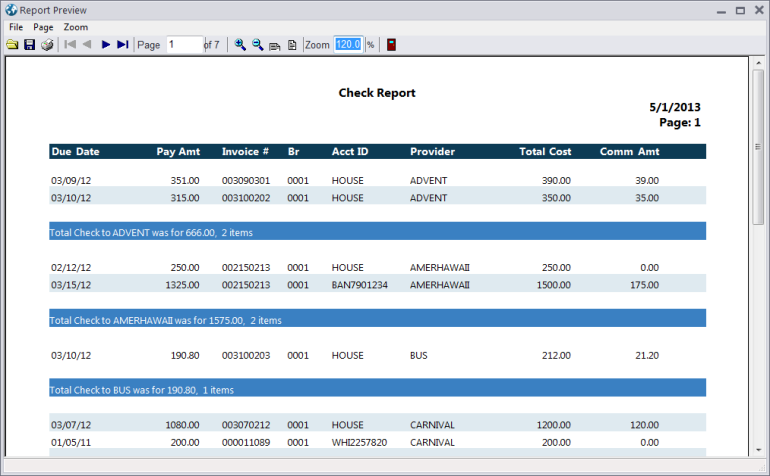Open the Page menu
770x476 pixels.
click(x=43, y=27)
